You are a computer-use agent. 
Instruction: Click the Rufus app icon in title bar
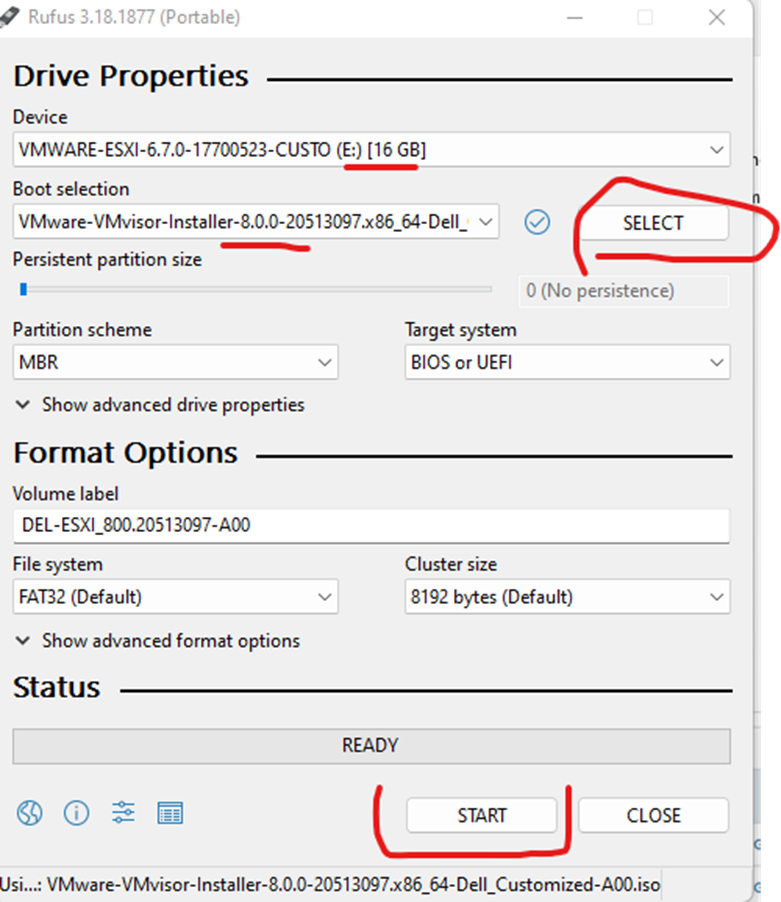point(9,17)
